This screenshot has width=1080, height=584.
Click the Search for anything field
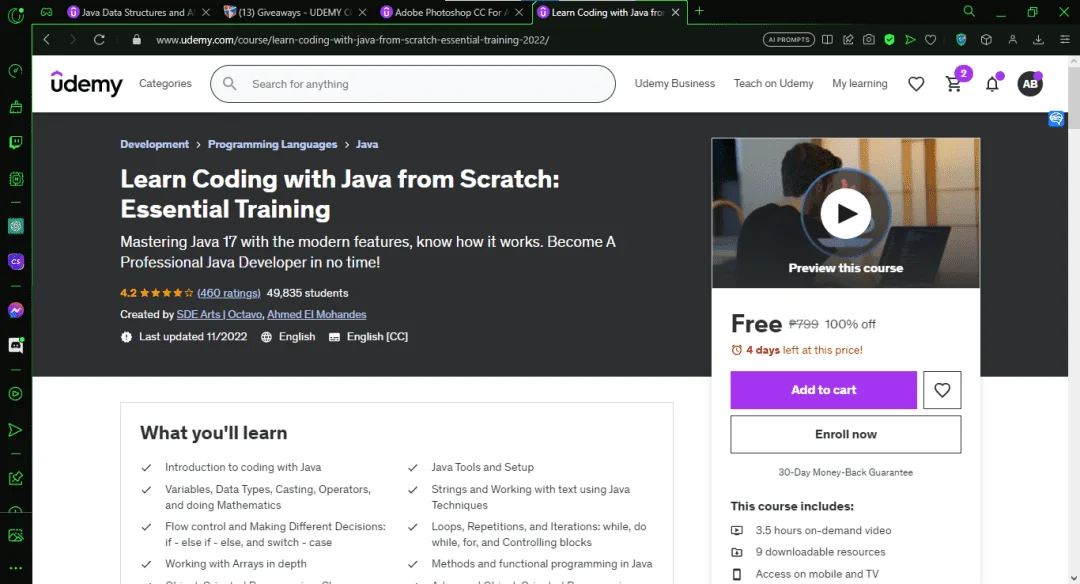(413, 84)
